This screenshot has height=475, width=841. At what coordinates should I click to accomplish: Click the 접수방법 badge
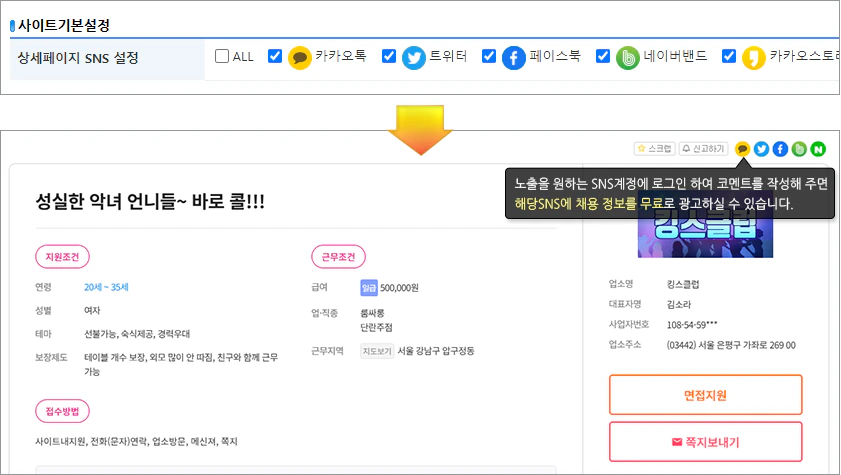(x=62, y=411)
